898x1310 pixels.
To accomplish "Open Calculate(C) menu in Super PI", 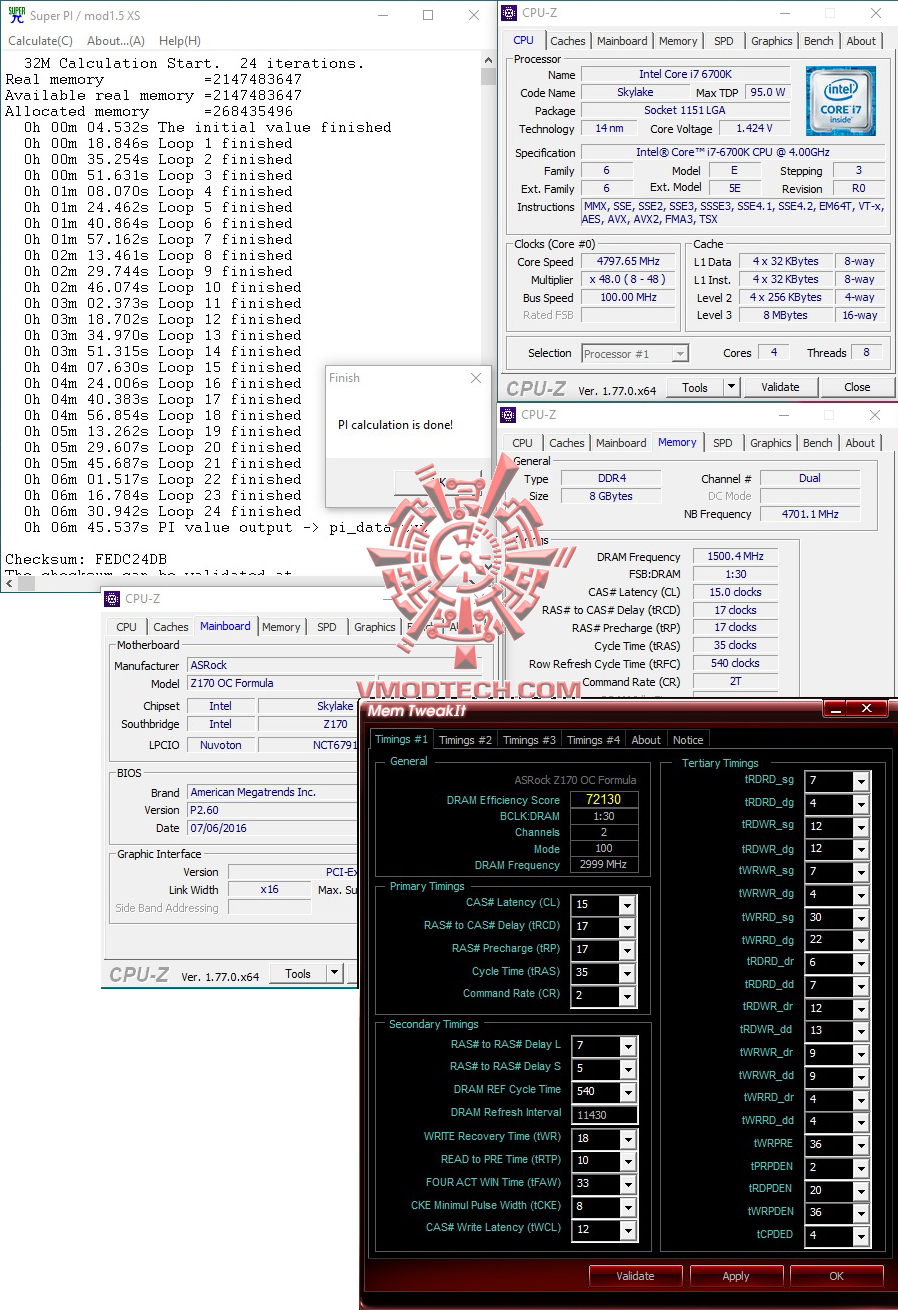I will [41, 41].
